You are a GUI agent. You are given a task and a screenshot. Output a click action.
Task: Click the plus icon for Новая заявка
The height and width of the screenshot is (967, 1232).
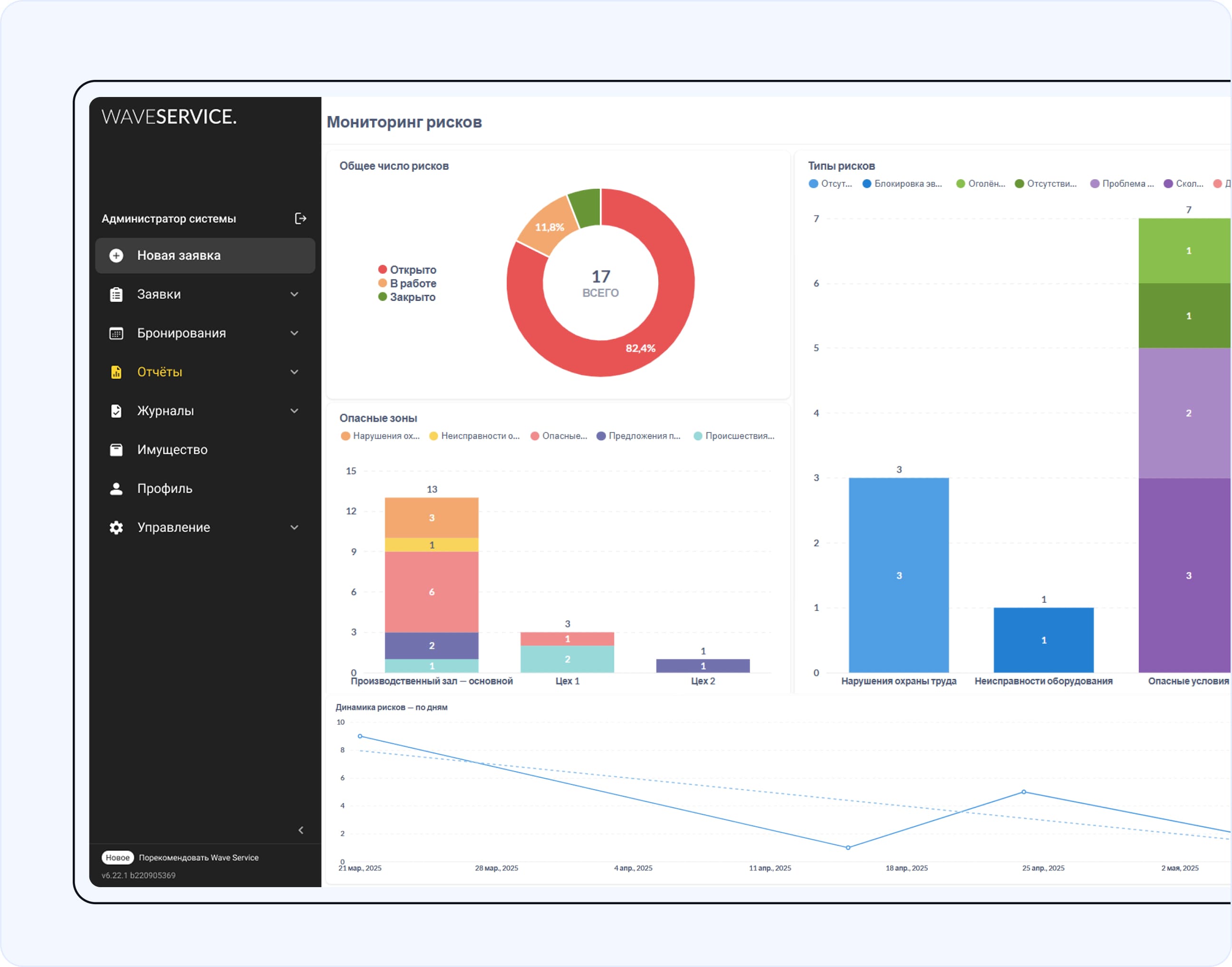(116, 256)
